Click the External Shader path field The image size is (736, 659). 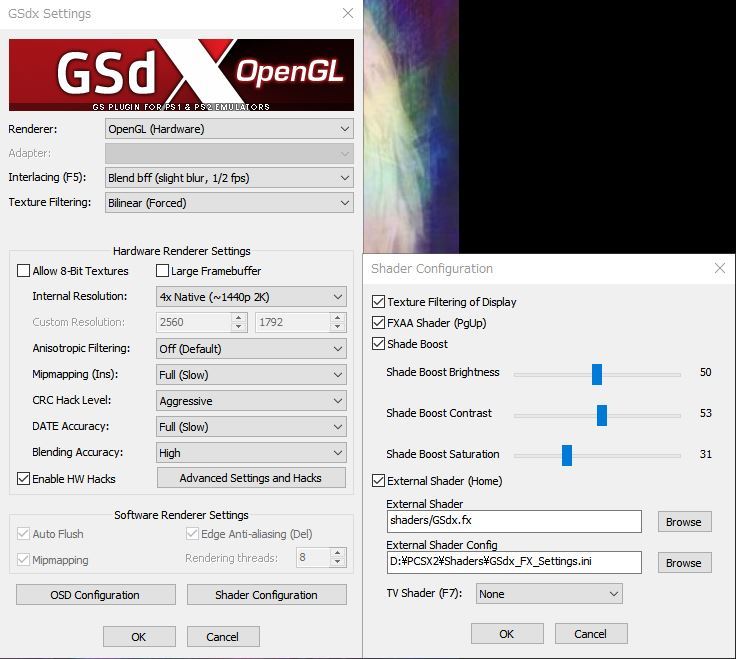coord(514,521)
